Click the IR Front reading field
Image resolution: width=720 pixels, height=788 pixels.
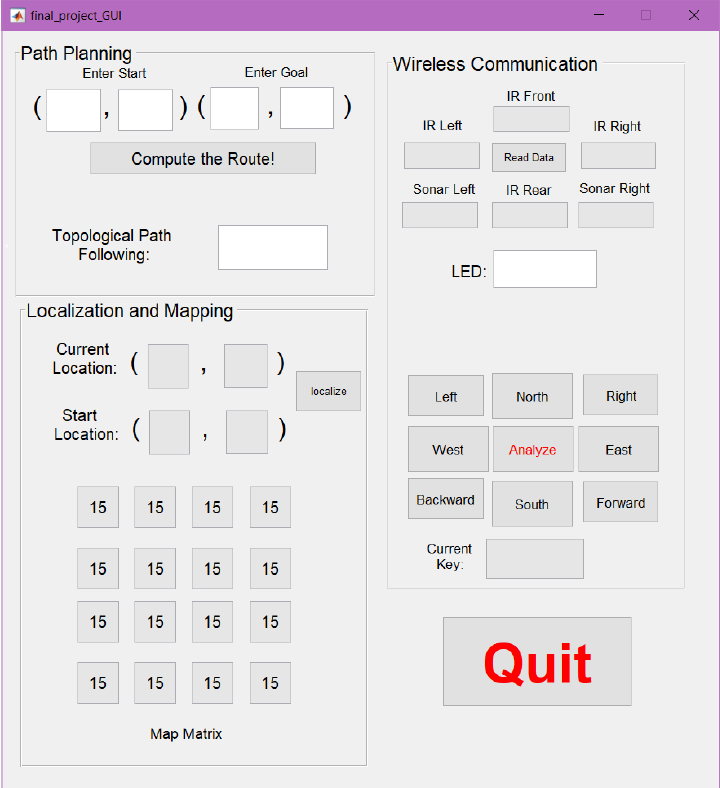[531, 119]
